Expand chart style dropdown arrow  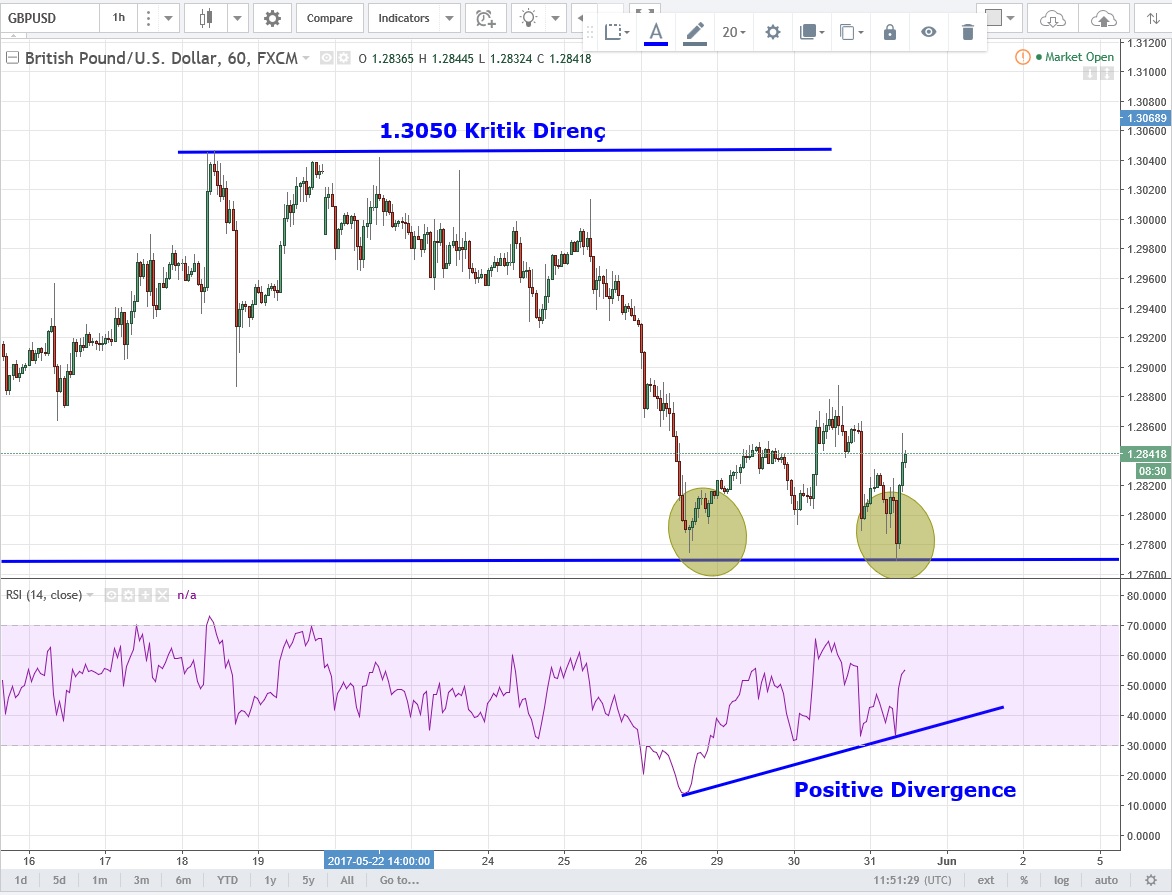(x=237, y=18)
